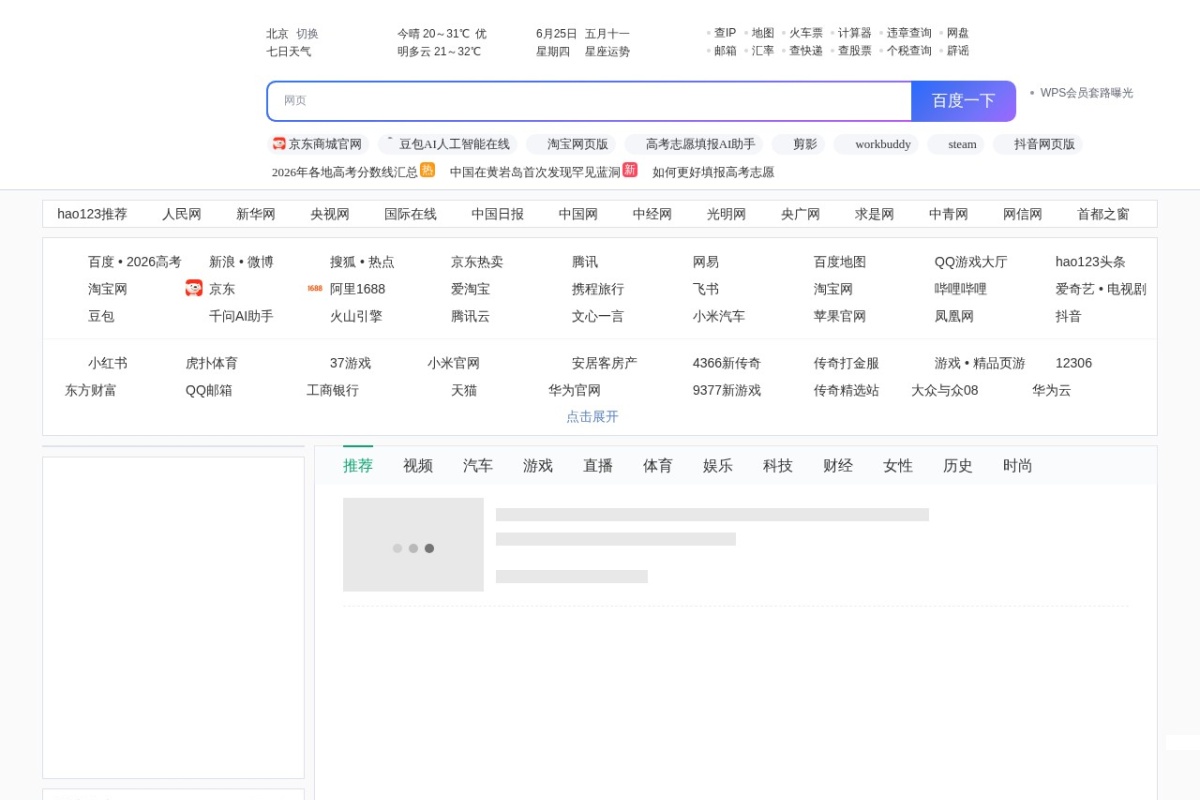Select the 科技 news tab
Viewport: 1200px width, 800px height.
click(x=778, y=465)
